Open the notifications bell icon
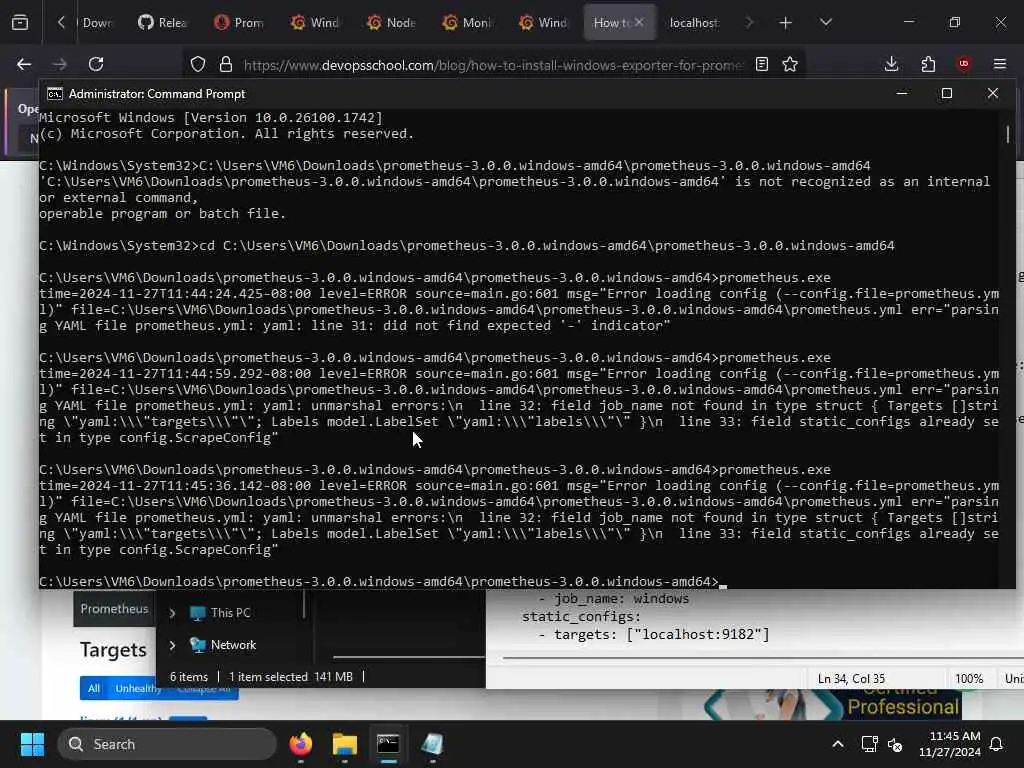The image size is (1024, 768). [997, 744]
